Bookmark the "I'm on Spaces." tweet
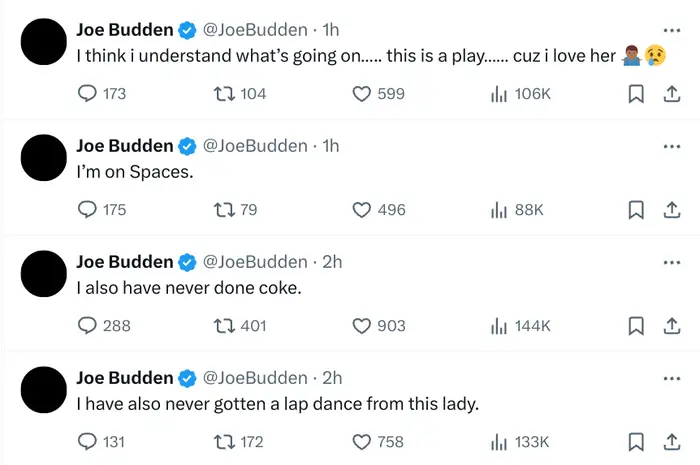Viewport: 700px width, 465px height. pyautogui.click(x=634, y=210)
